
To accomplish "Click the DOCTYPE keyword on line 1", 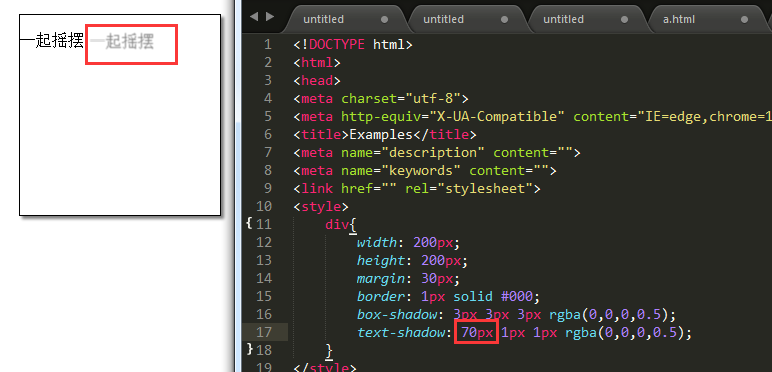I will click(337, 45).
